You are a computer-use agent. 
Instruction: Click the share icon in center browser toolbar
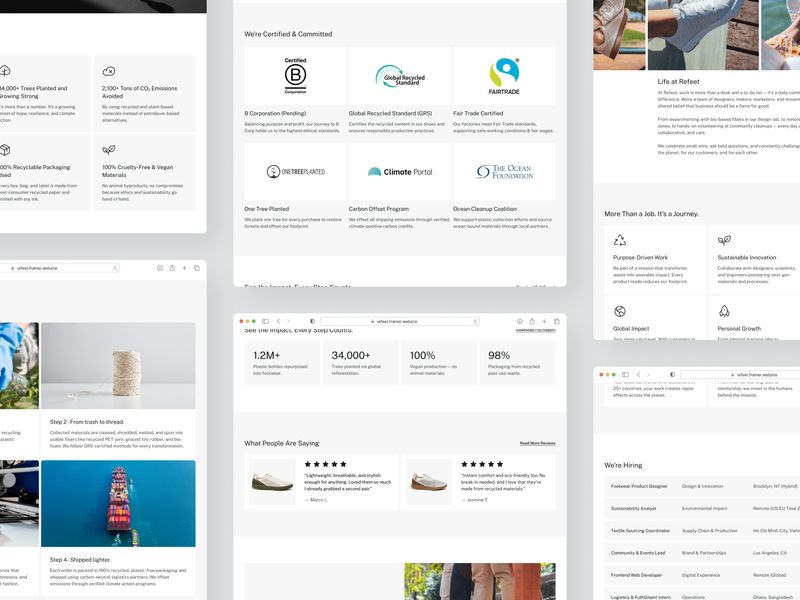[532, 321]
